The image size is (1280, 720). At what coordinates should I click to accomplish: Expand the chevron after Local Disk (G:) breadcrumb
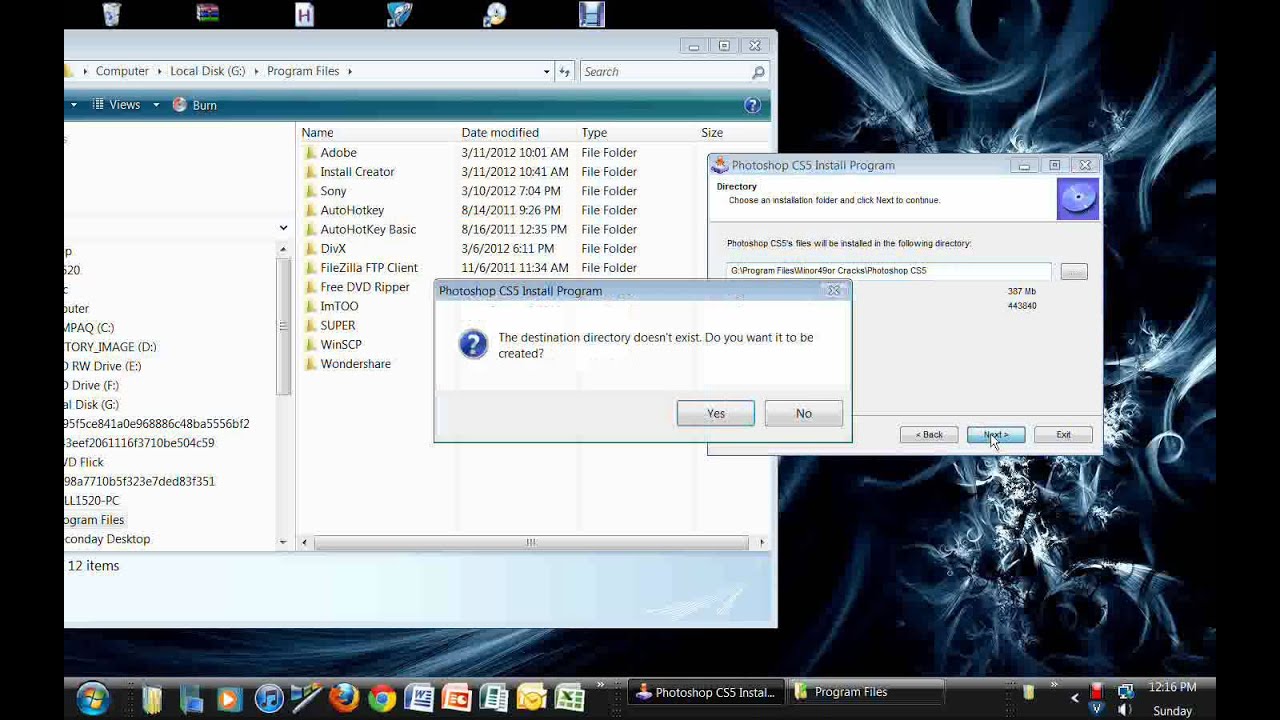point(256,71)
